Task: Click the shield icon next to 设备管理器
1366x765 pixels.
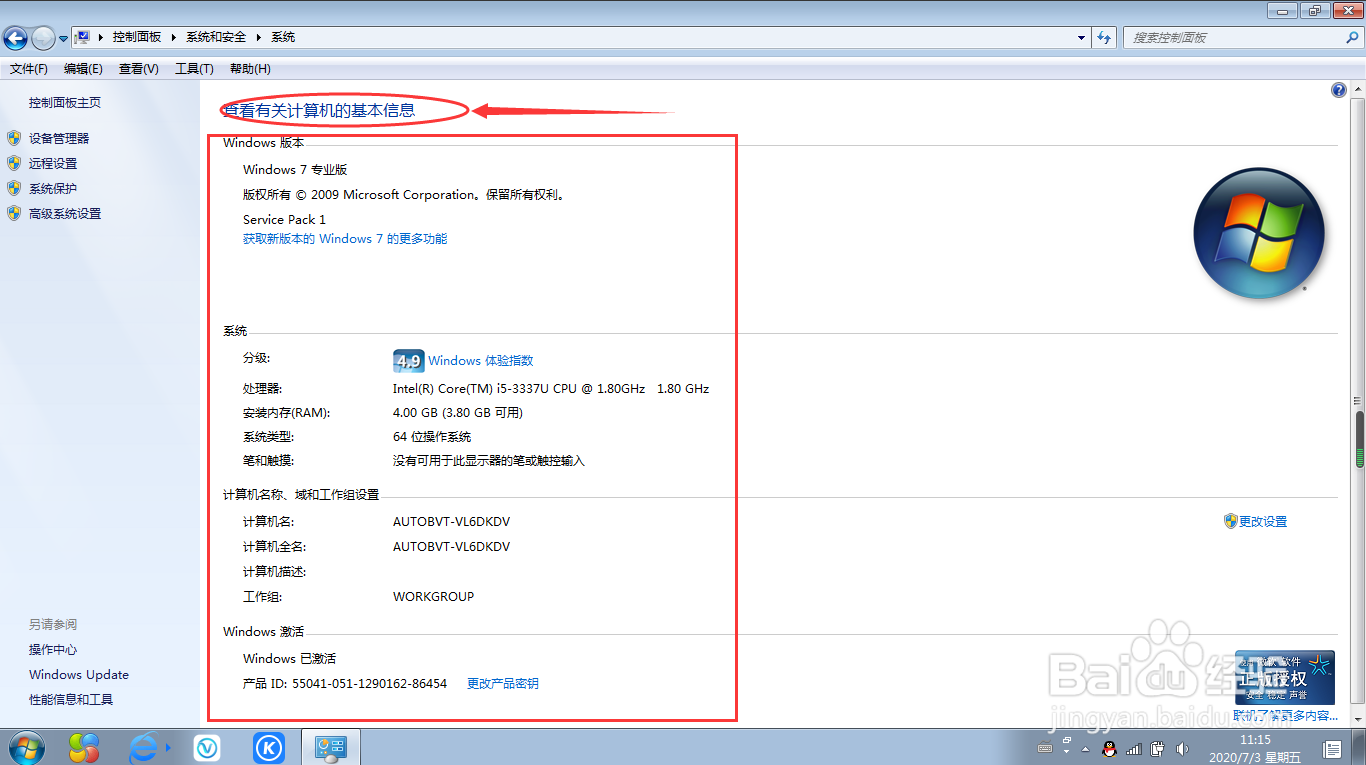Action: click(14, 138)
